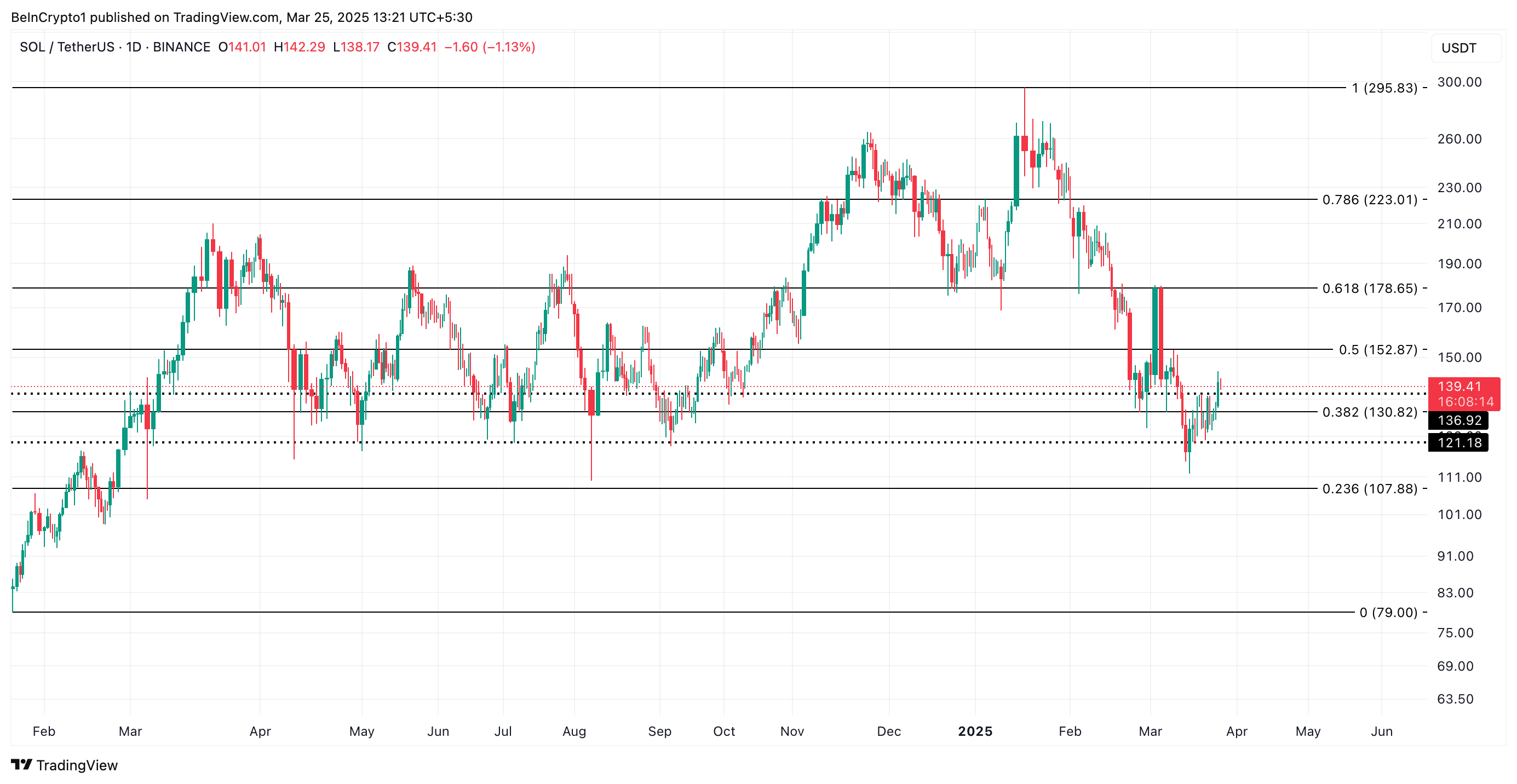
Task: Click the 0.5 (152.87) Fibonacci label
Action: [x=1377, y=350]
